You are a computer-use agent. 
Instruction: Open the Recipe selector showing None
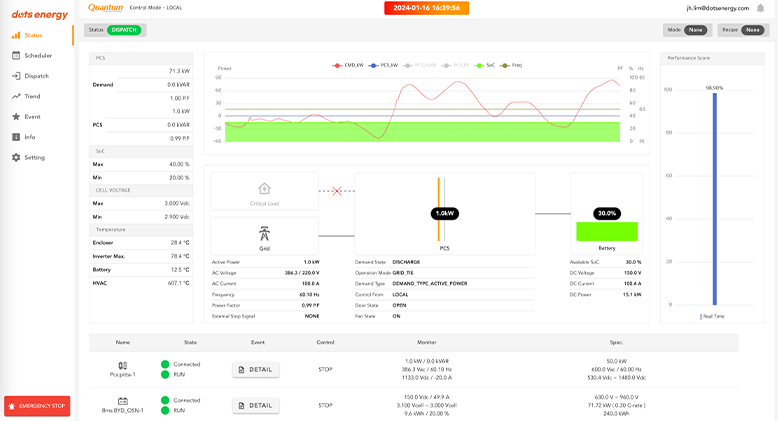(x=752, y=30)
